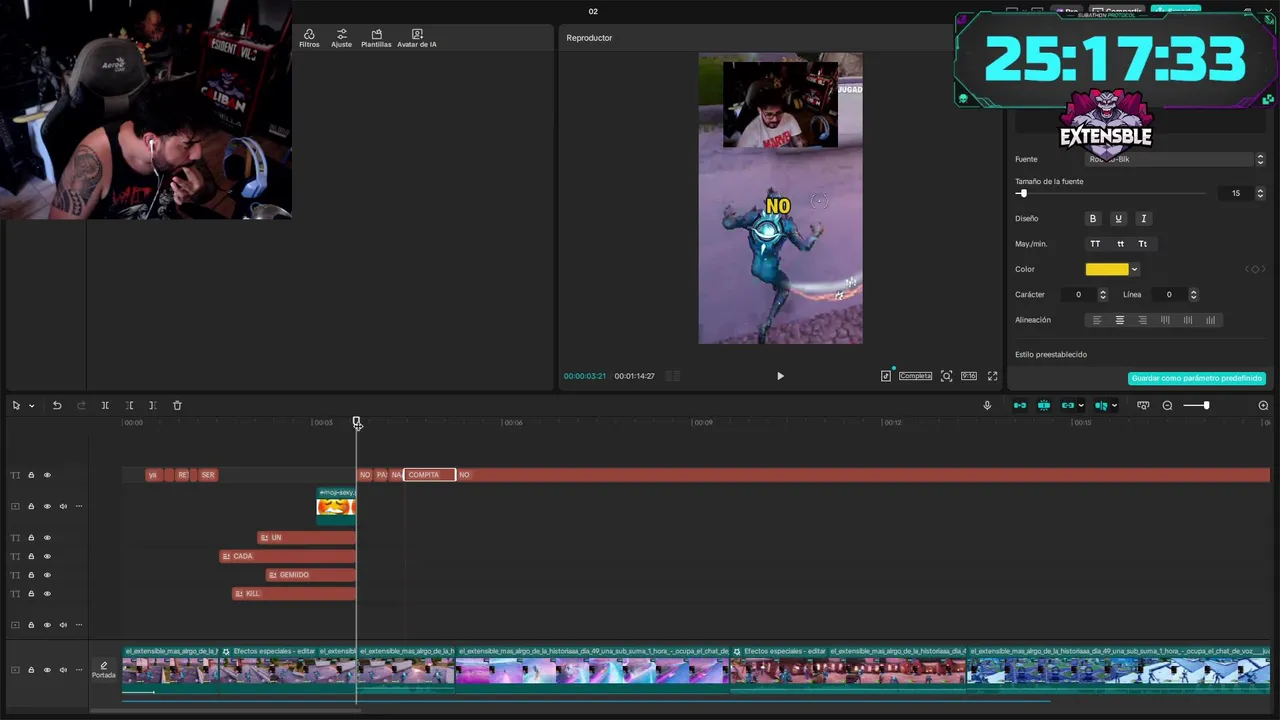The height and width of the screenshot is (720, 1280).
Task: Lock the CADA text track
Action: (x=31, y=556)
